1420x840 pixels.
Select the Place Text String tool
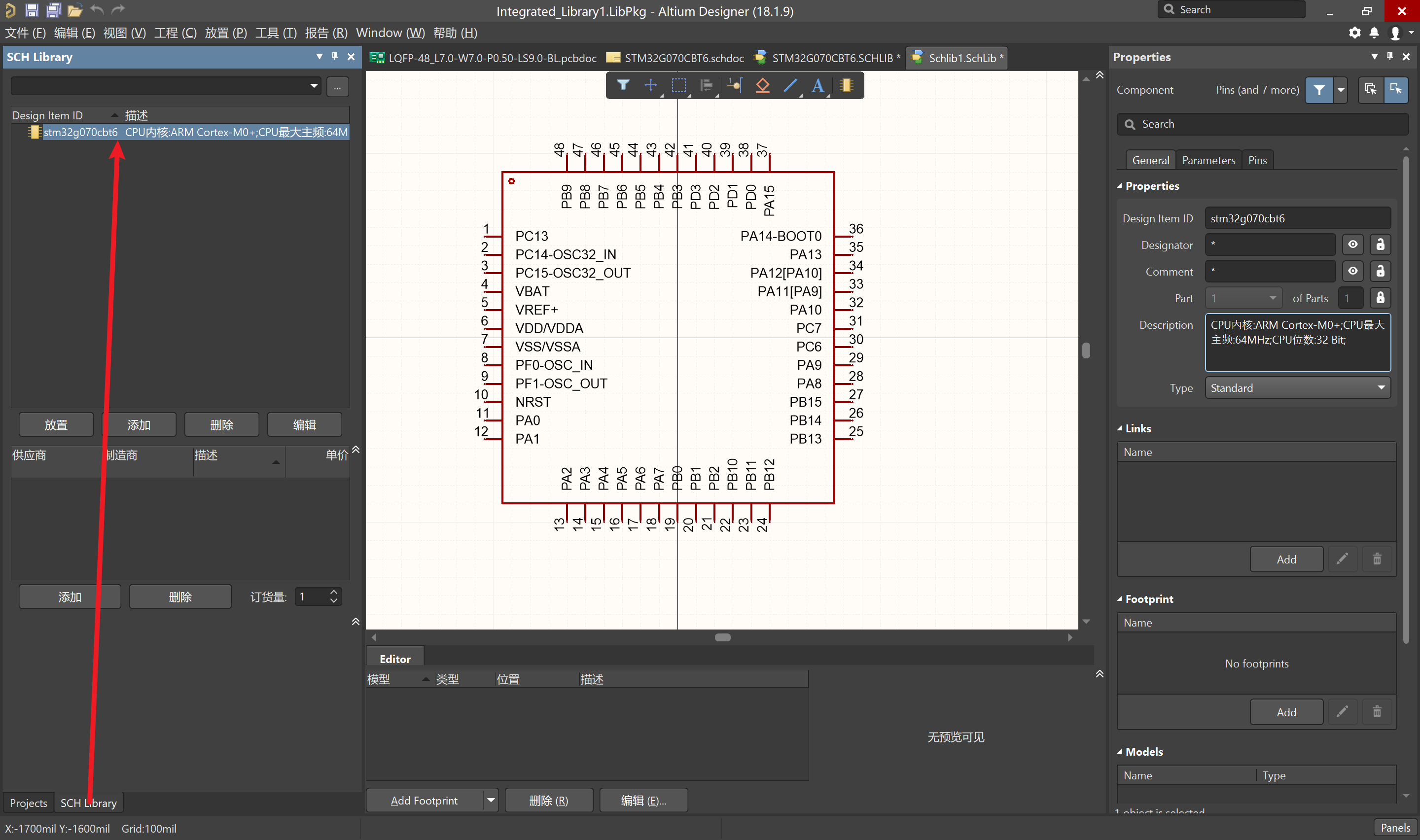[818, 85]
